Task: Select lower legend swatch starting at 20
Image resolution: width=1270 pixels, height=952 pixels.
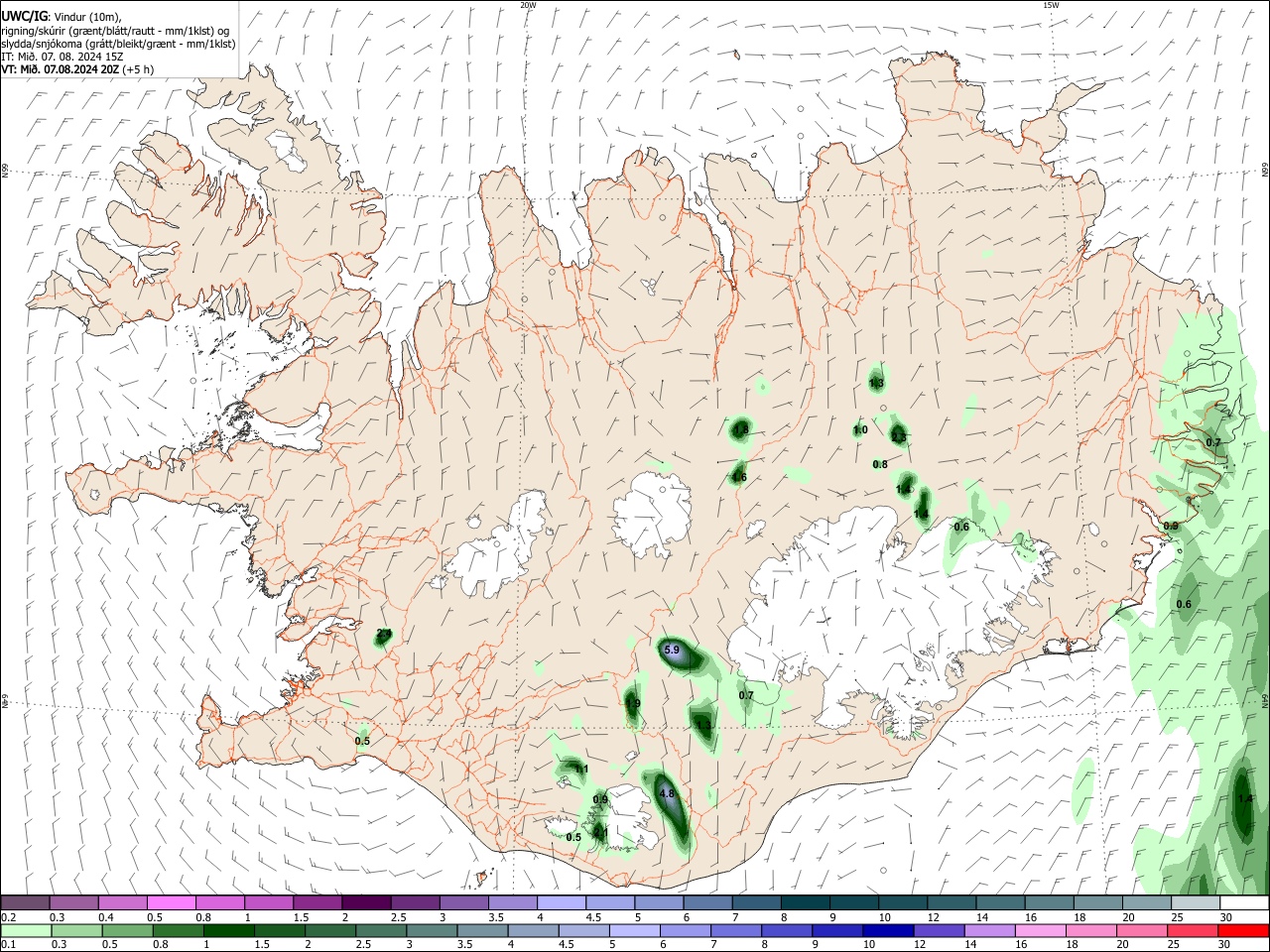Action: (1144, 930)
